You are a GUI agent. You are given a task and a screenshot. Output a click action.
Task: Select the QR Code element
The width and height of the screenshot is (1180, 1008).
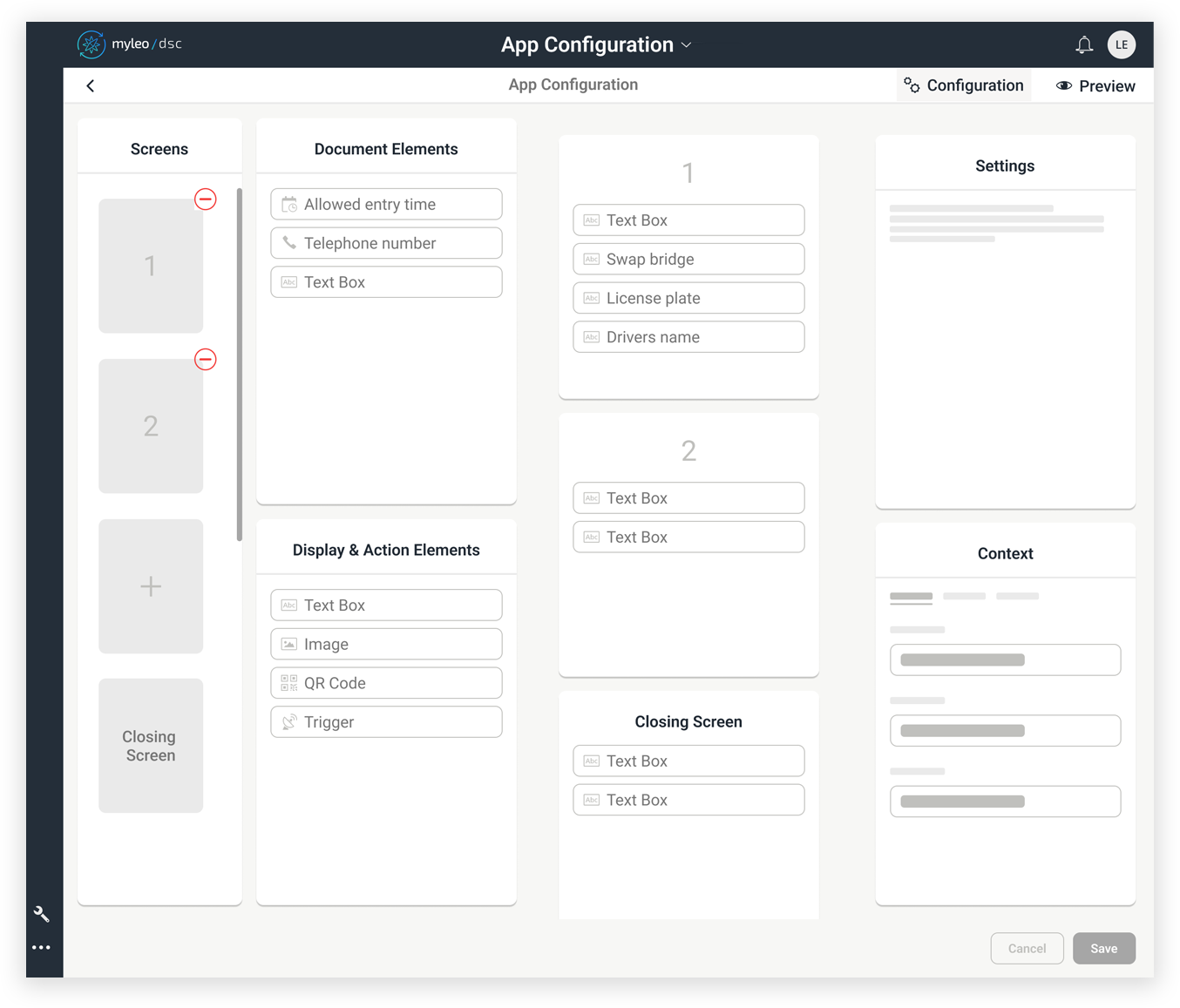(386, 683)
